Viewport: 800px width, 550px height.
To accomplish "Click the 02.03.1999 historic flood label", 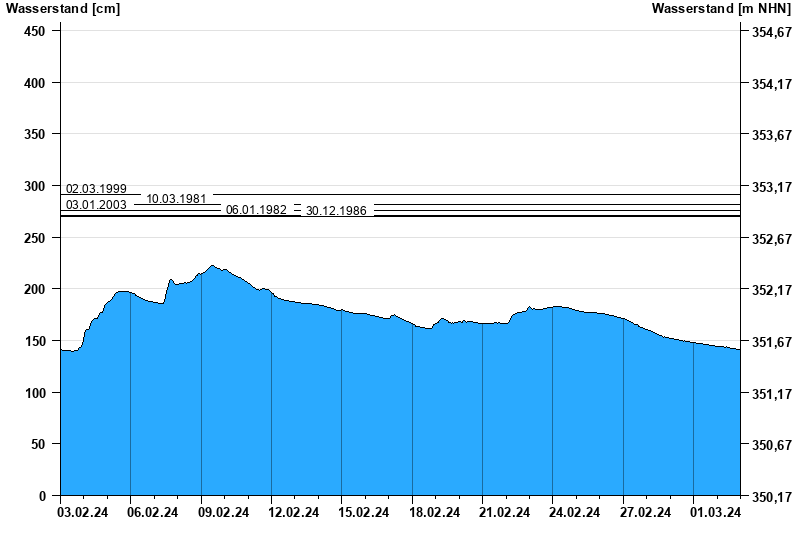I will 96,189.
